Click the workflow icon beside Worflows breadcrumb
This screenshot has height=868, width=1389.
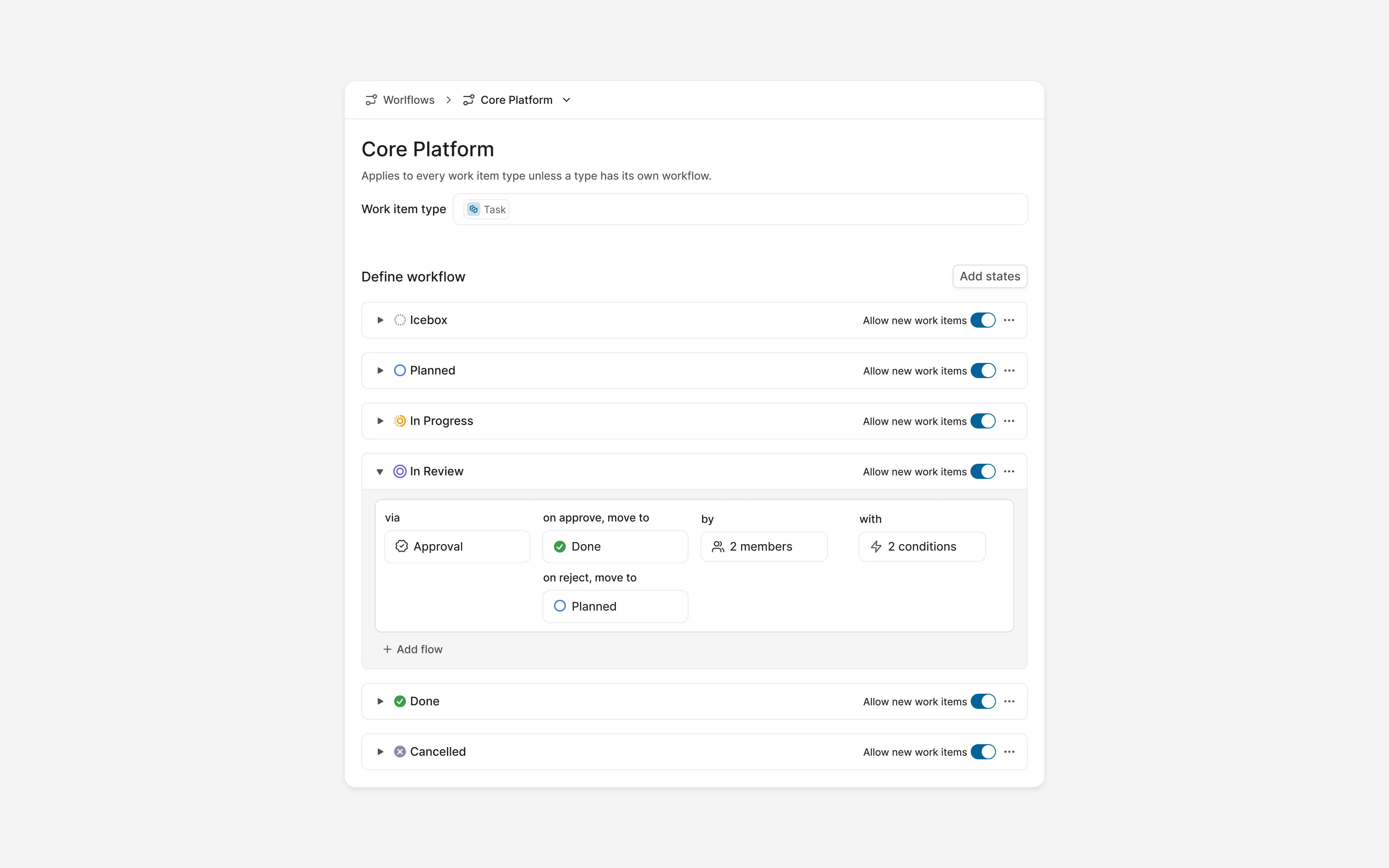(371, 100)
